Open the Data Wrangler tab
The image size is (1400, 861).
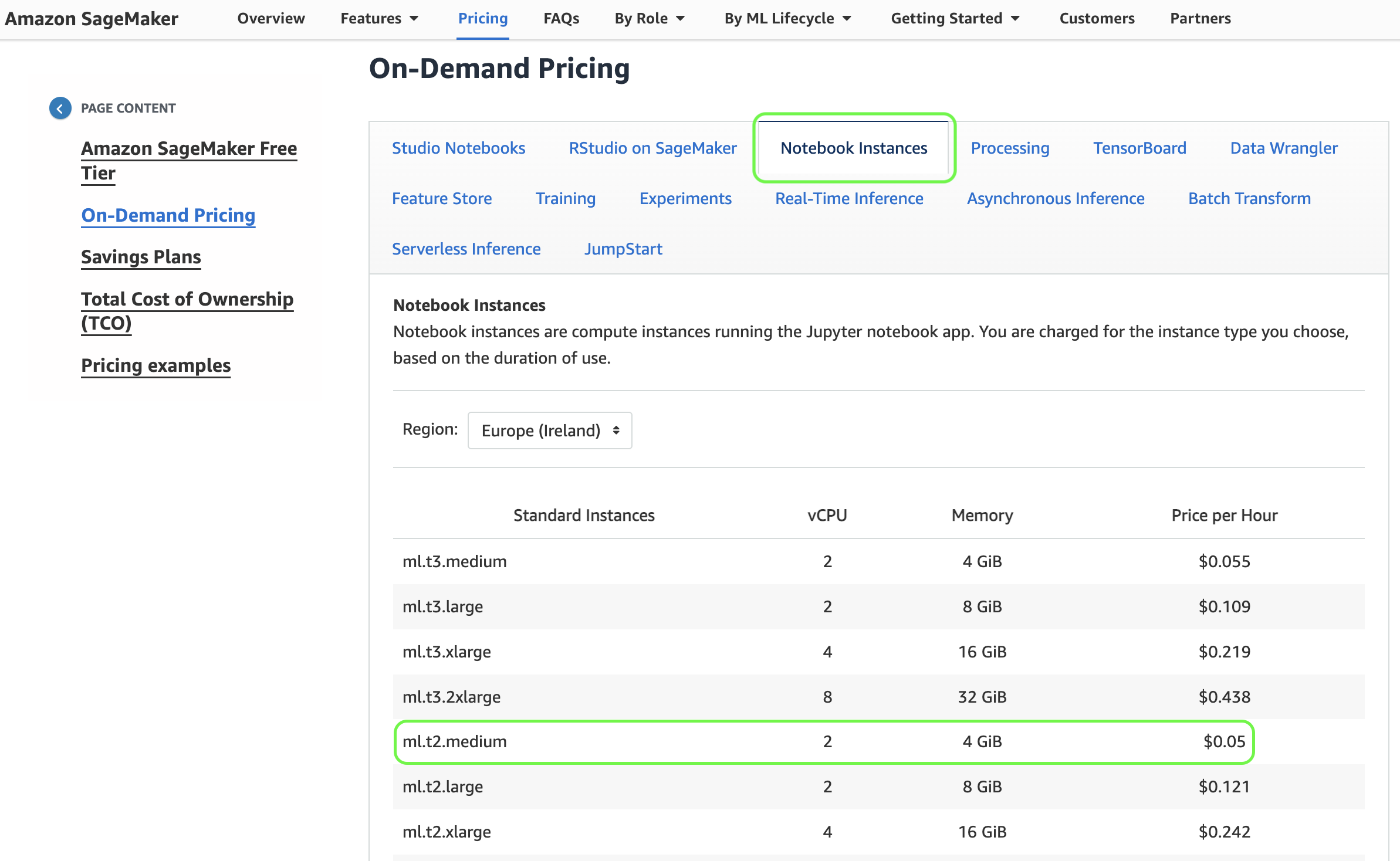[x=1284, y=148]
